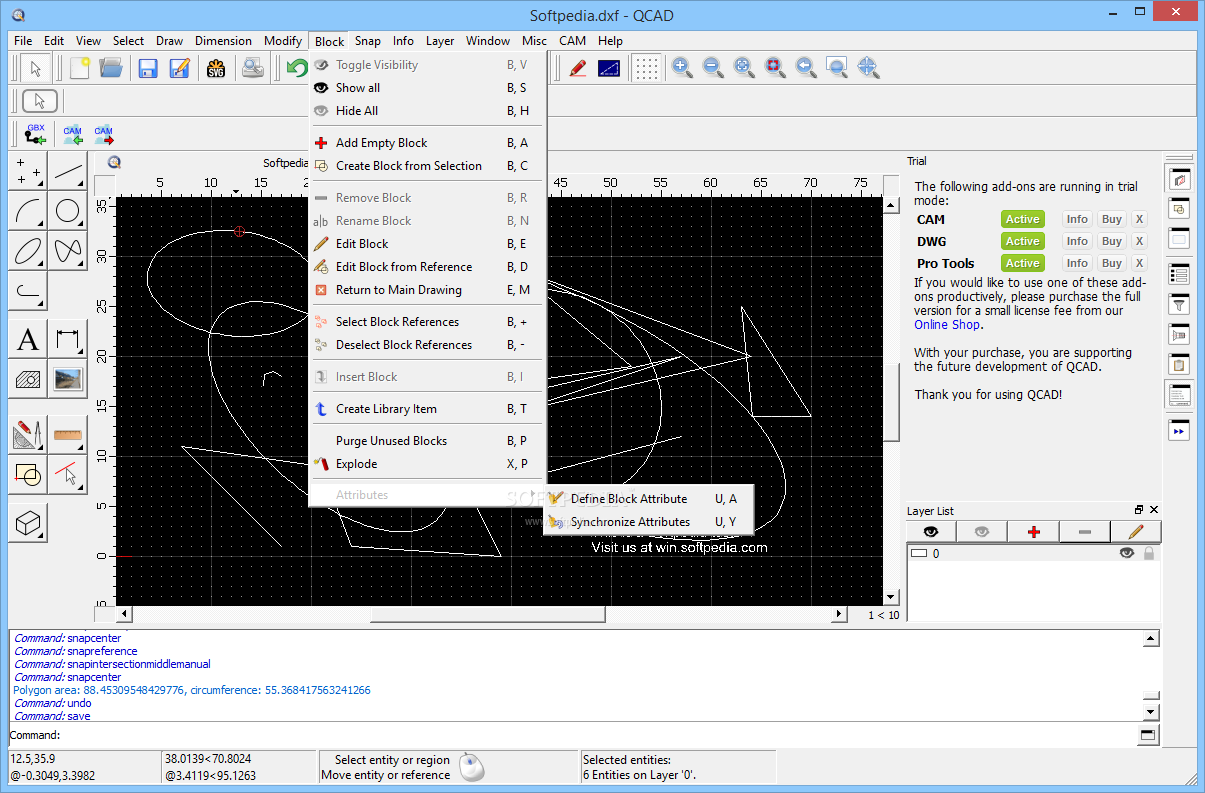Toggle visibility eye of layer 0
Image resolution: width=1205 pixels, height=793 pixels.
click(x=1127, y=553)
